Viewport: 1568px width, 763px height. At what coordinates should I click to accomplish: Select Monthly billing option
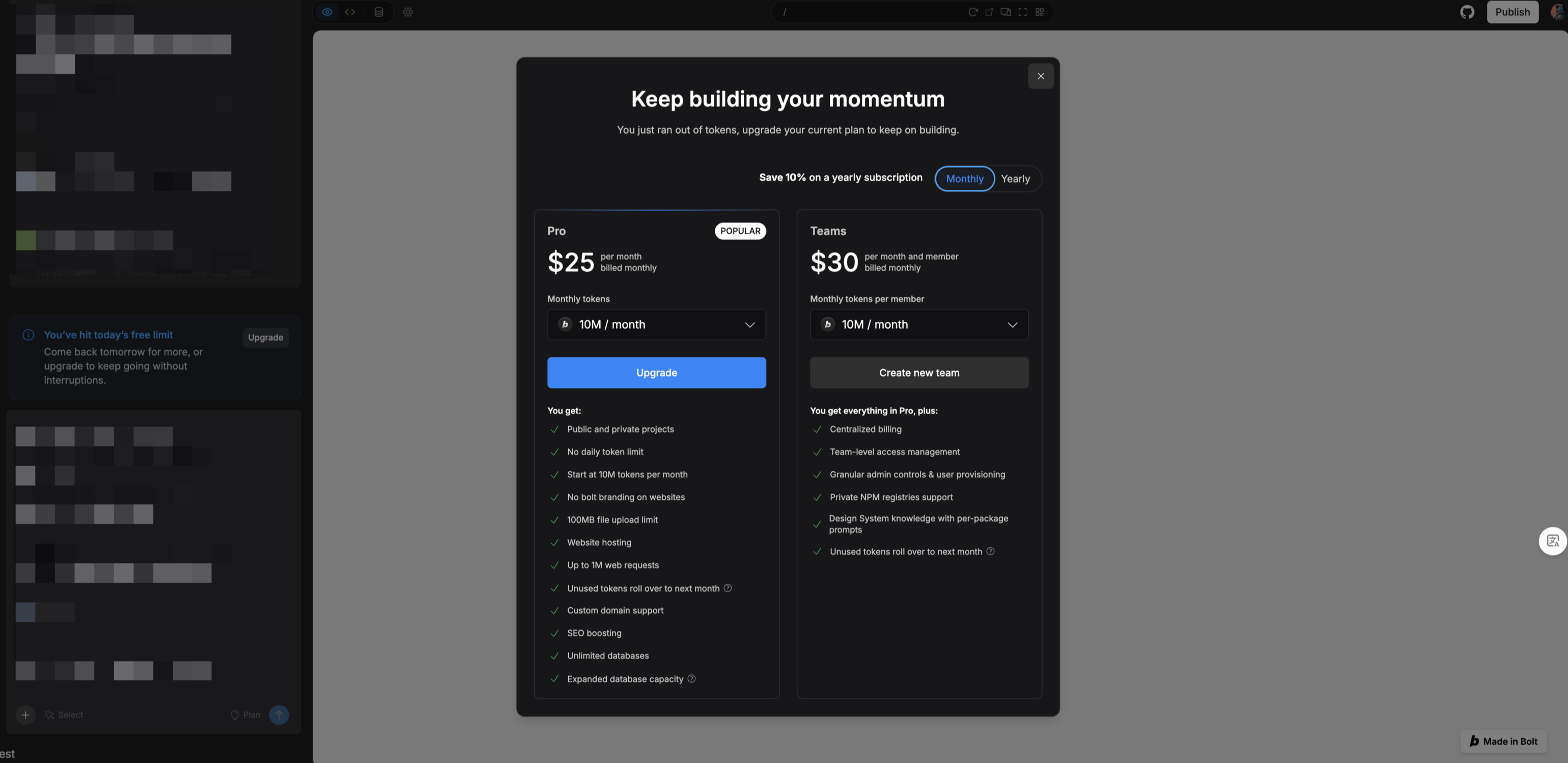pyautogui.click(x=964, y=179)
